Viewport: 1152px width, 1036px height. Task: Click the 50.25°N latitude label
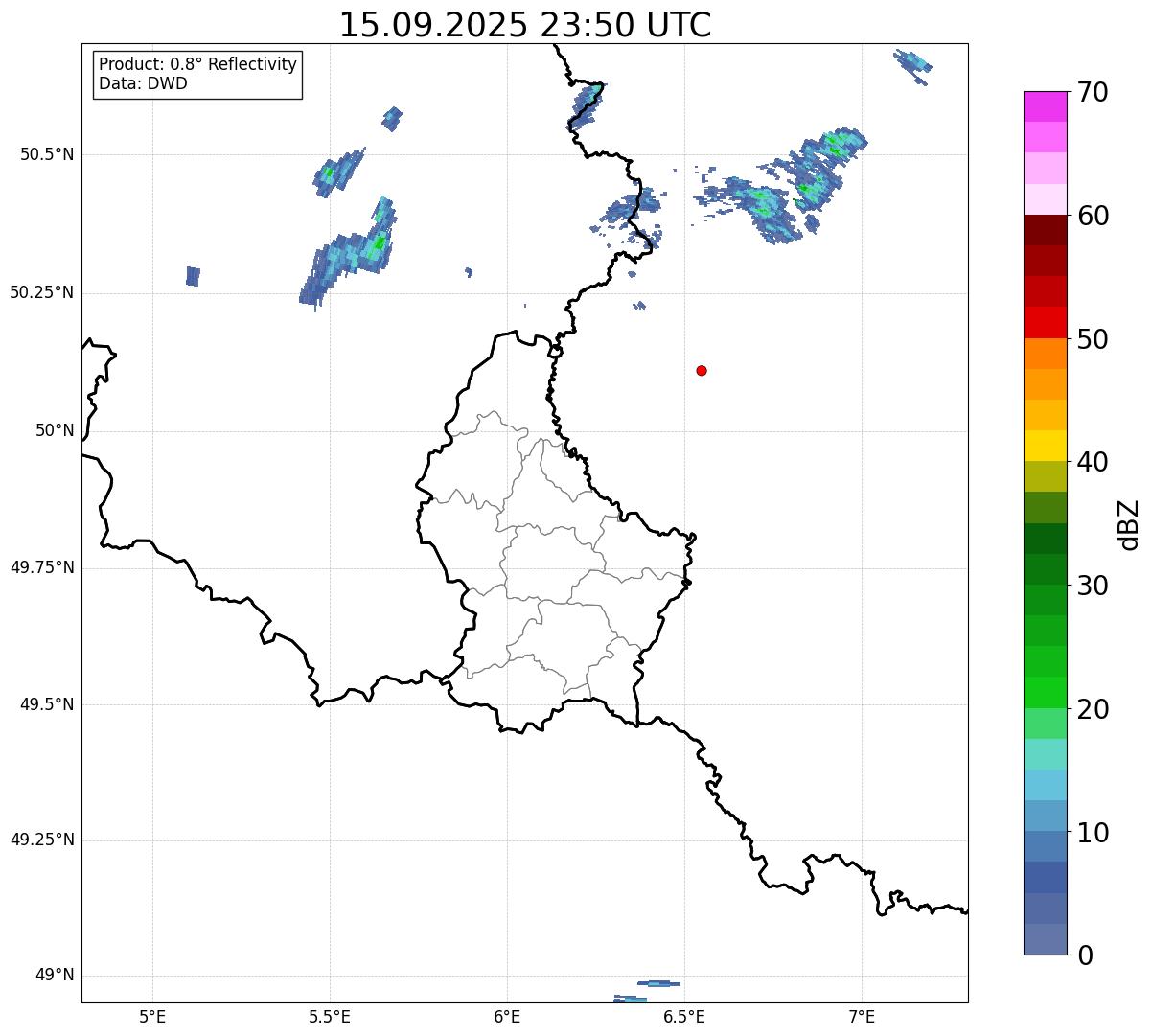42,292
